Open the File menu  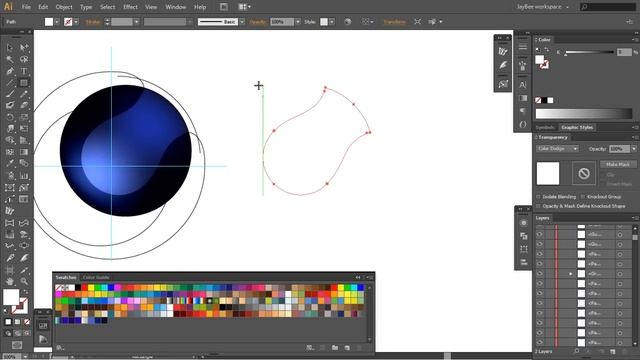coord(26,7)
